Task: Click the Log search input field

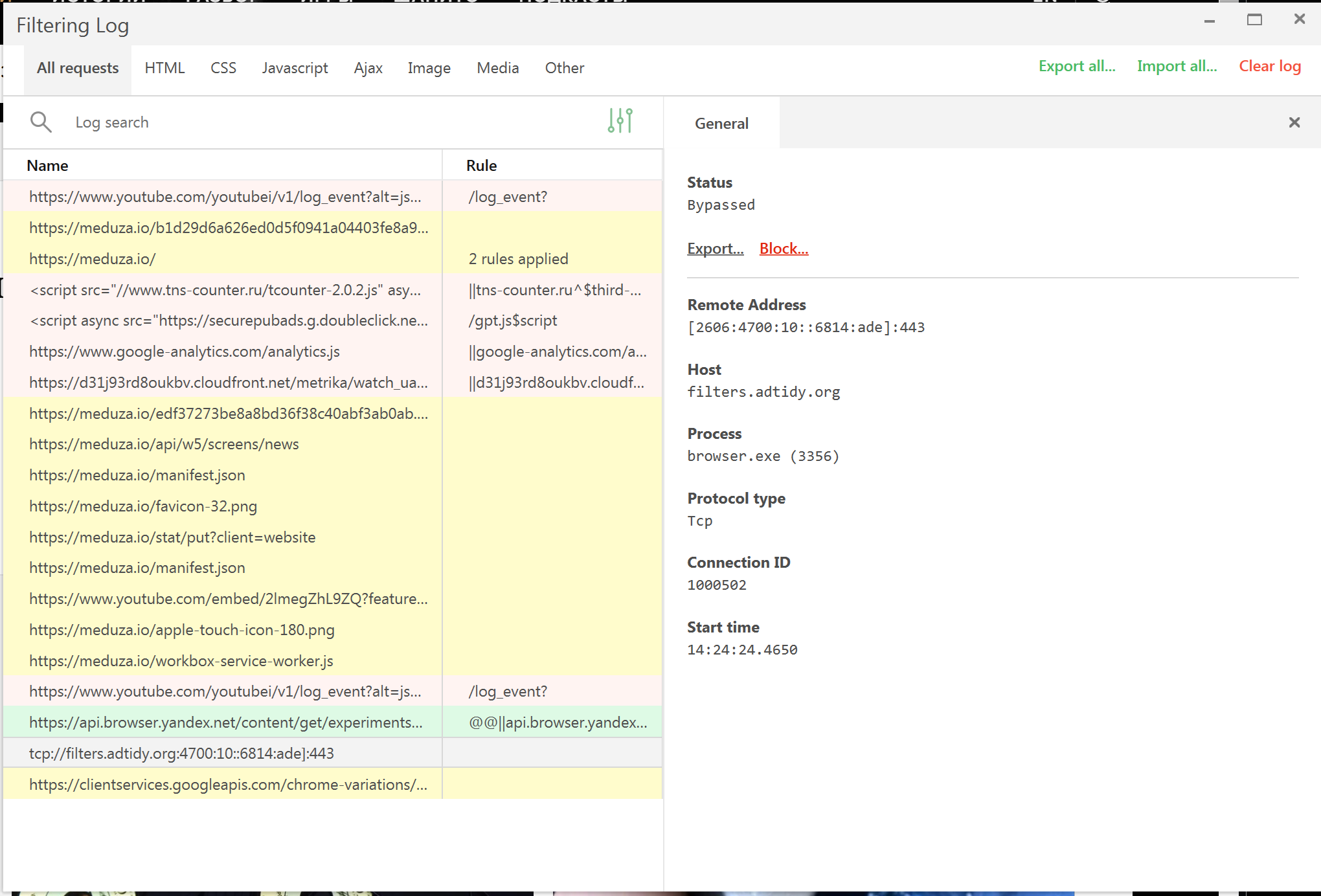Action: click(259, 122)
